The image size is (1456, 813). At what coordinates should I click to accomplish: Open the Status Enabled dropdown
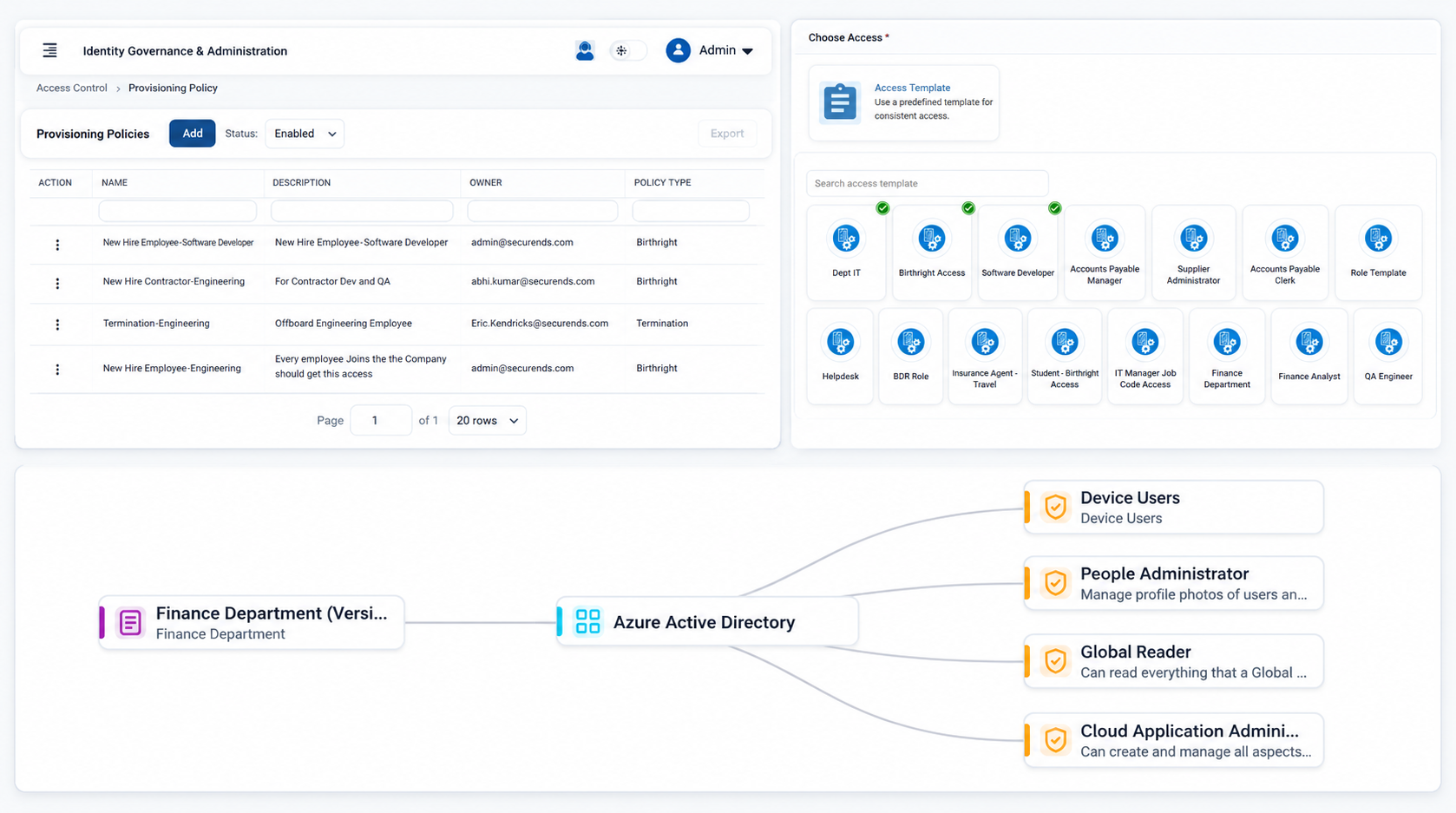coord(305,134)
